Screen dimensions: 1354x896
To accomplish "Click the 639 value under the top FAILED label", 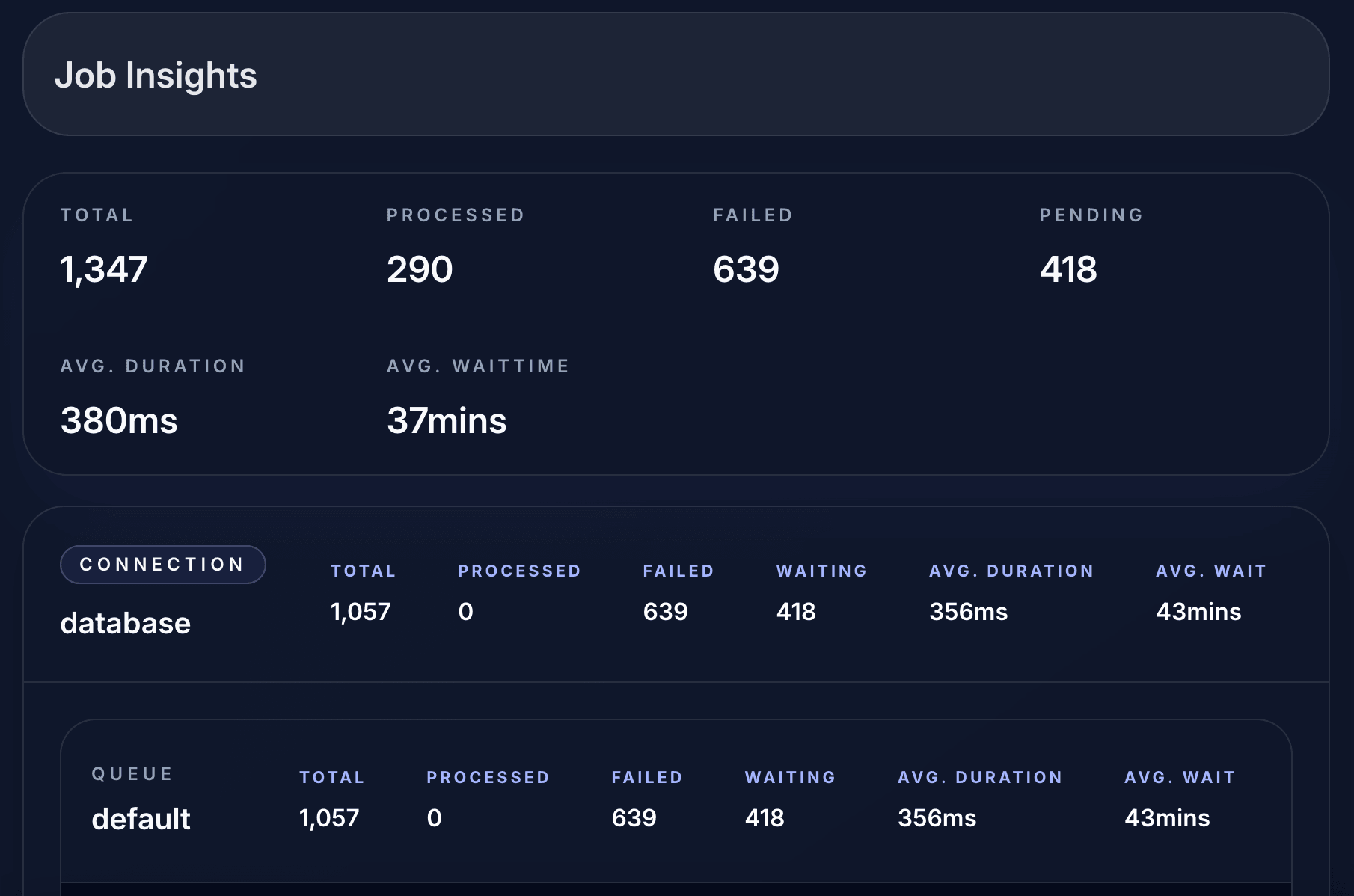I will [746, 269].
